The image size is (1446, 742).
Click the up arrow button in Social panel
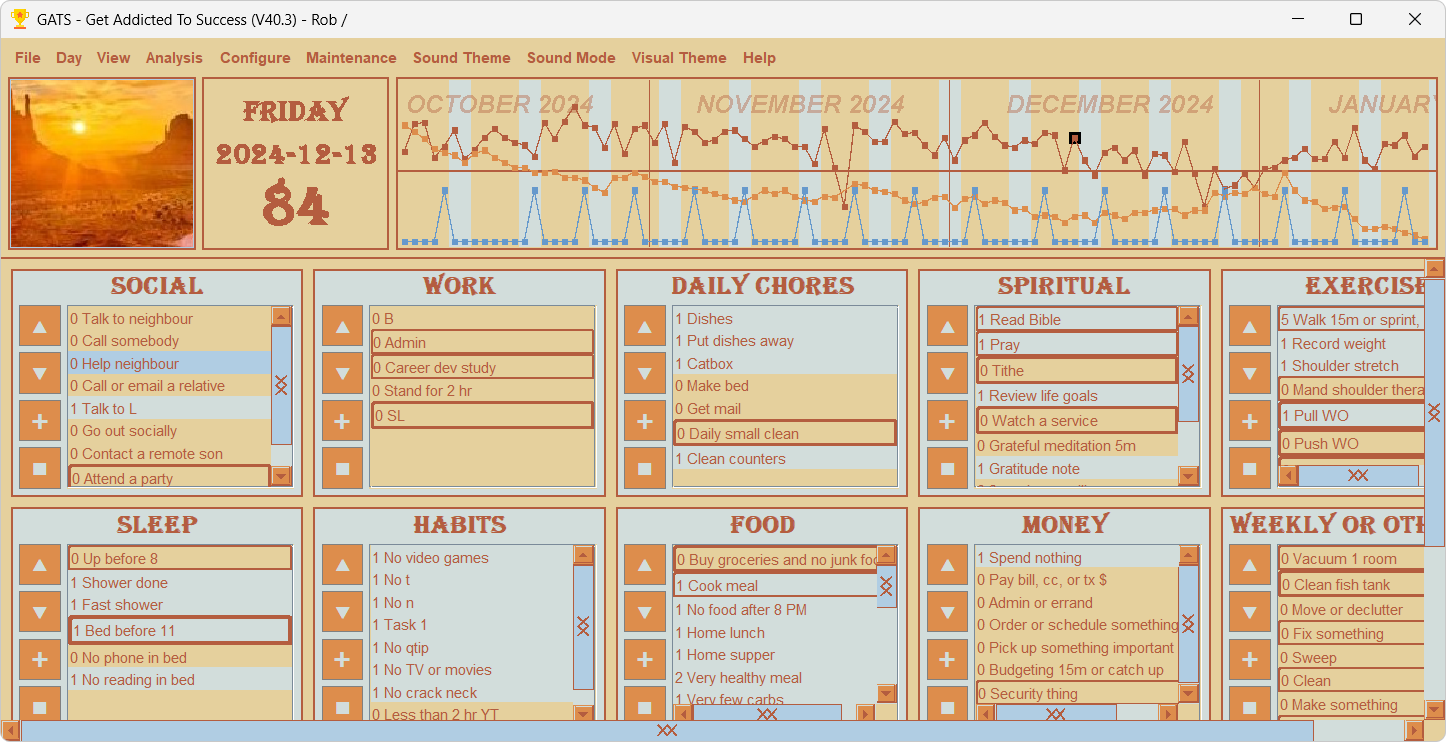40,327
